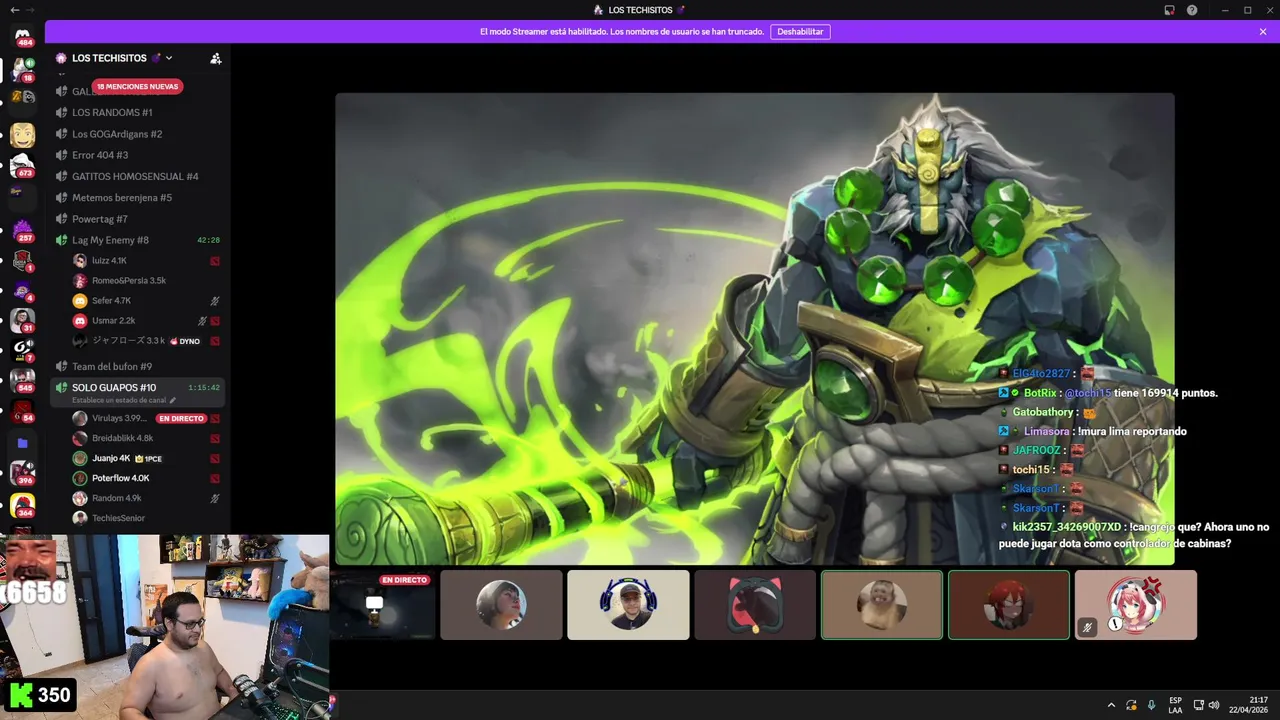The image size is (1280, 720).
Task: Click Usmar's muted microphone icon
Action: 202,321
